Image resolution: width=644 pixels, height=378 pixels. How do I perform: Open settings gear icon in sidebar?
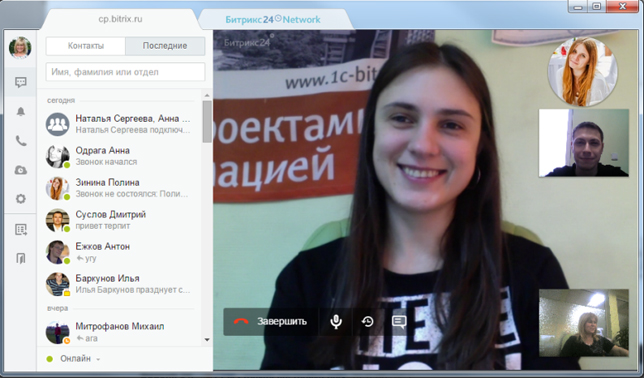tap(21, 199)
